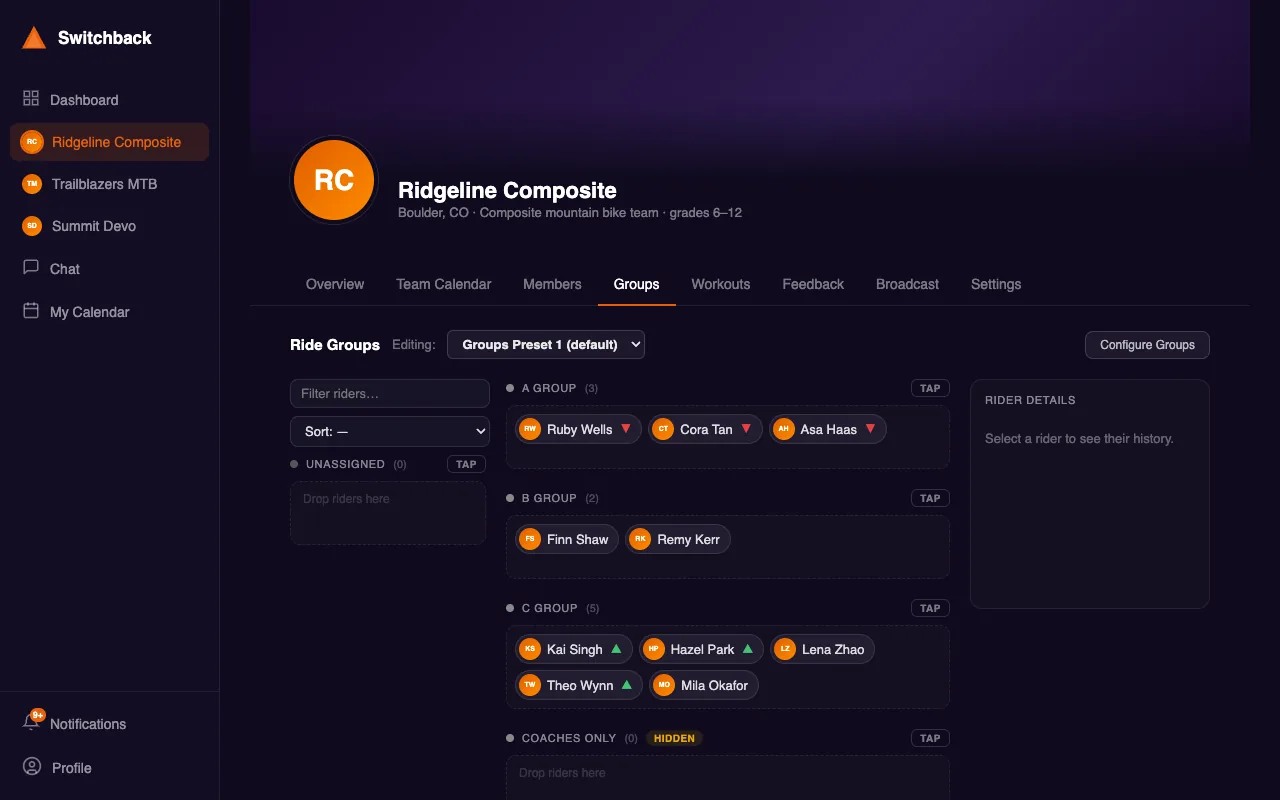Open the Profile user icon

pos(32,767)
